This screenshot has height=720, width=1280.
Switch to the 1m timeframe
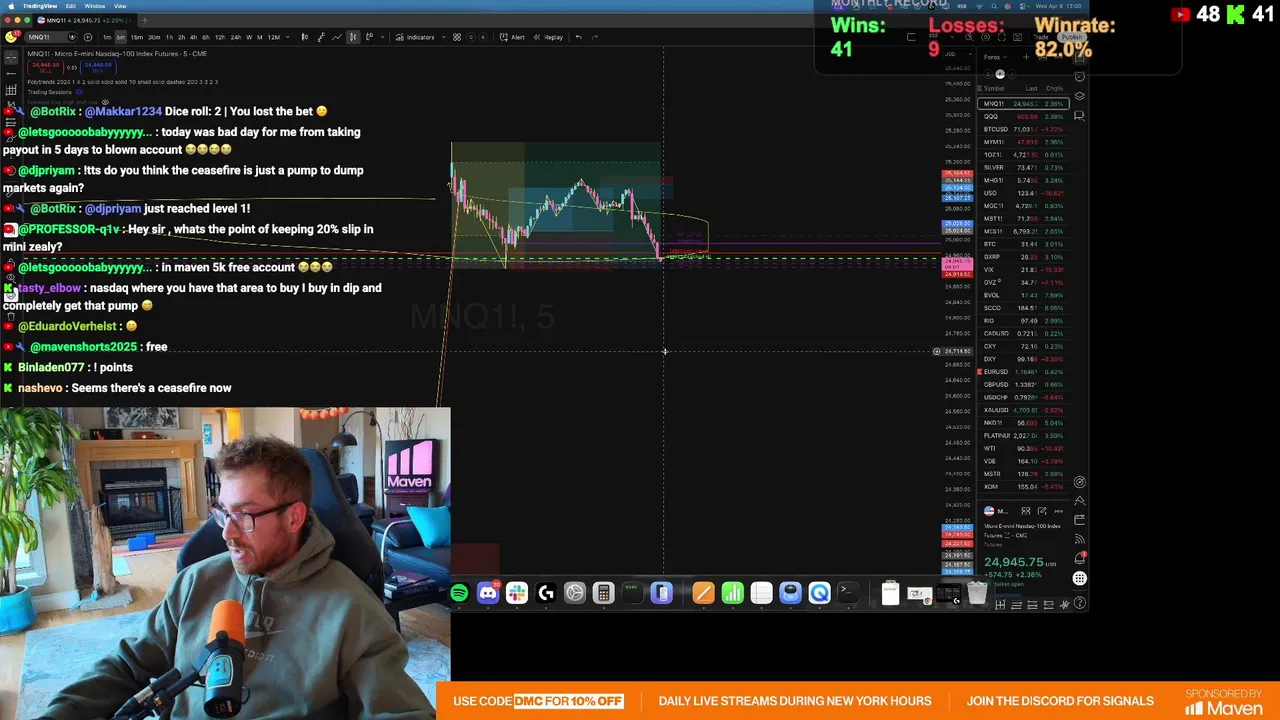click(x=107, y=37)
